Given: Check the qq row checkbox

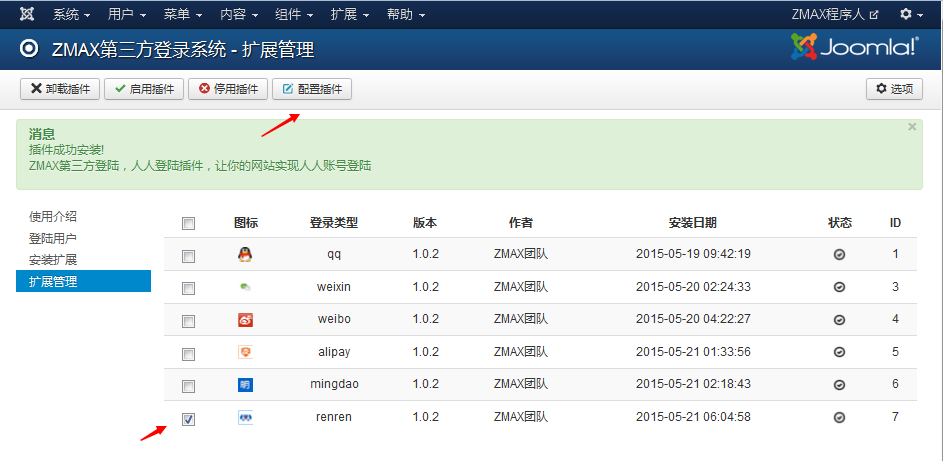Looking at the screenshot, I should click(188, 257).
